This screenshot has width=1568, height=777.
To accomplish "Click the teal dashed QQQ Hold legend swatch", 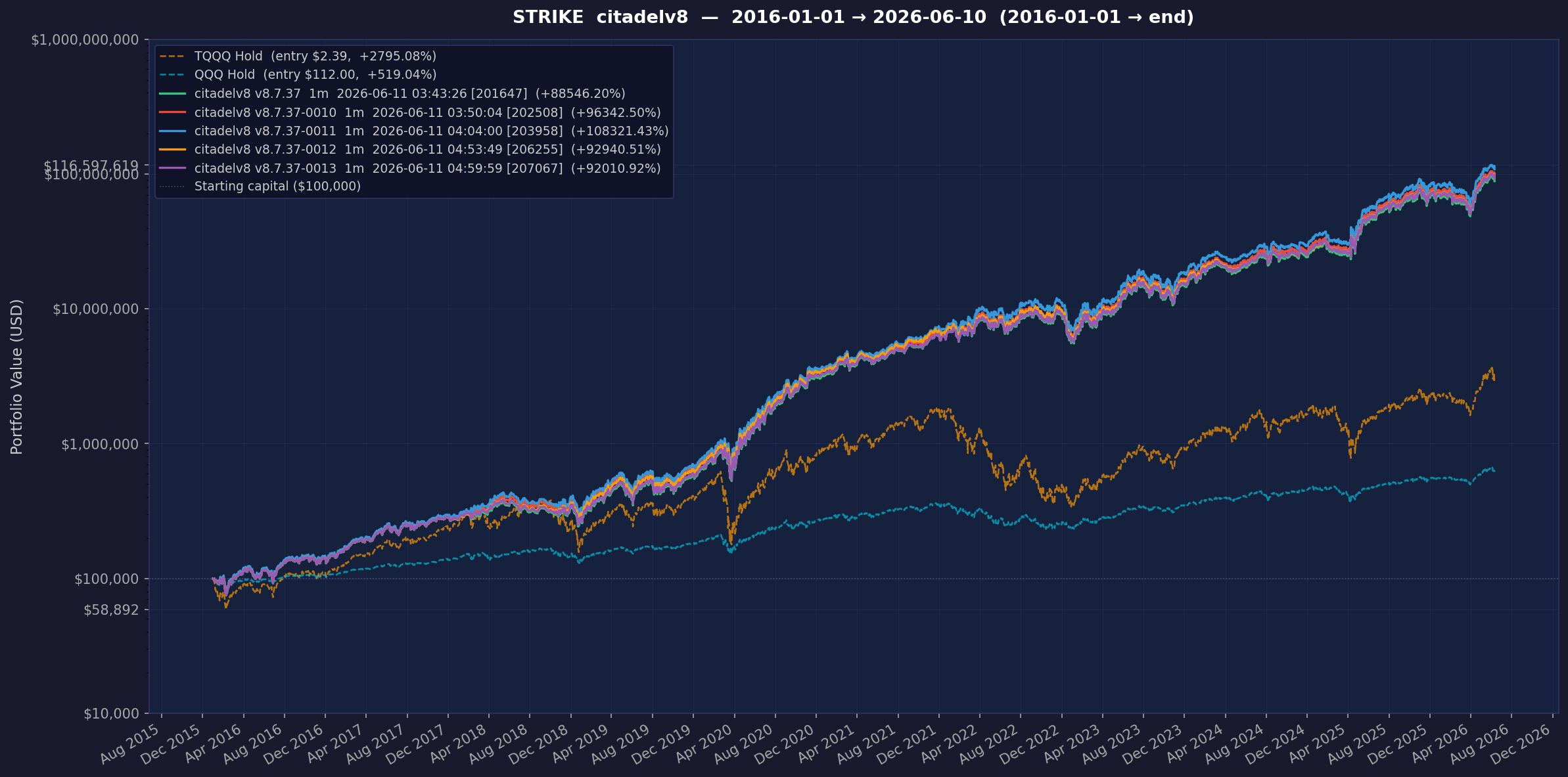I will pyautogui.click(x=172, y=75).
